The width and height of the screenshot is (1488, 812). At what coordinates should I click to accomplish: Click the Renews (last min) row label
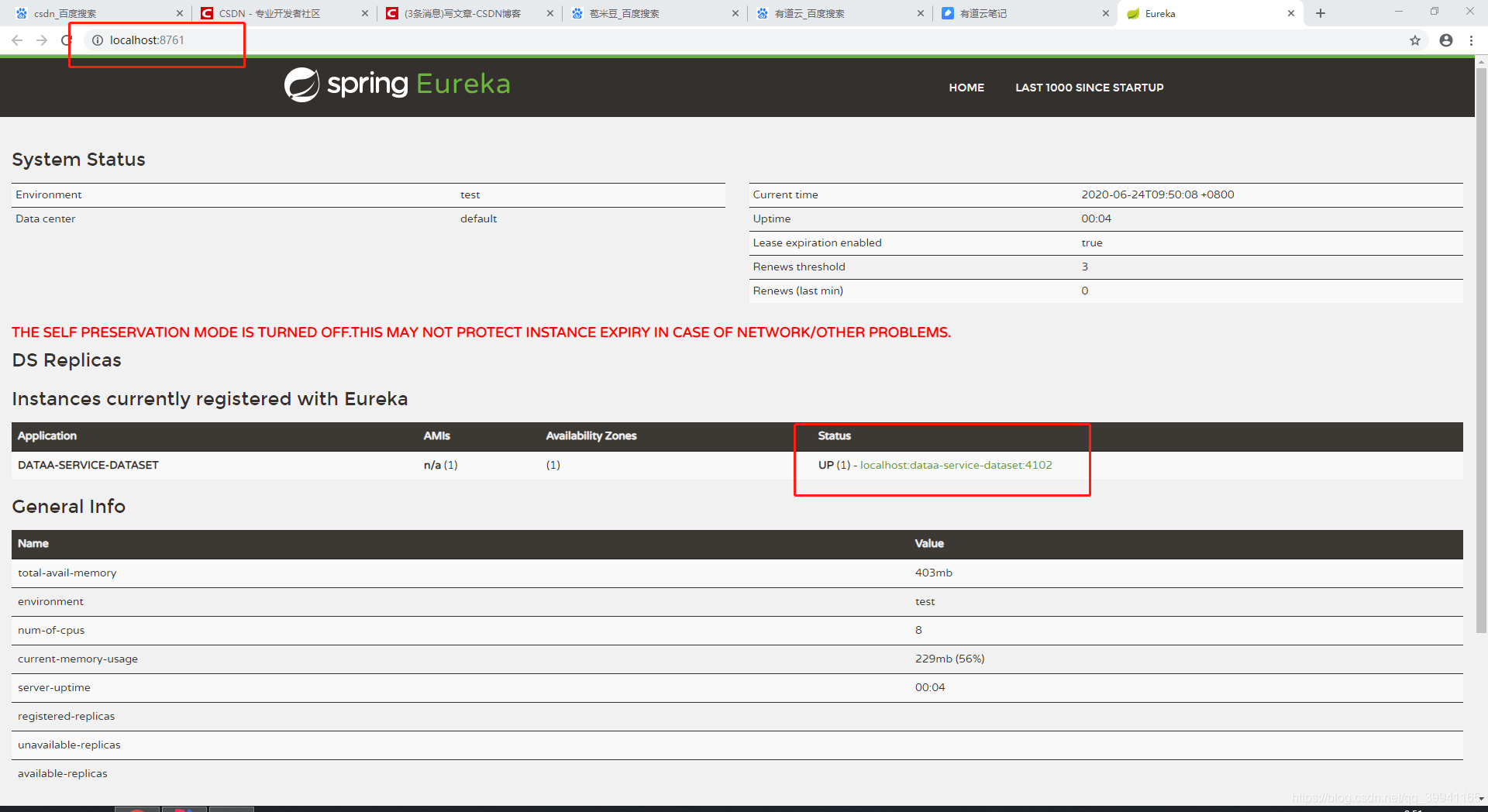coord(798,291)
